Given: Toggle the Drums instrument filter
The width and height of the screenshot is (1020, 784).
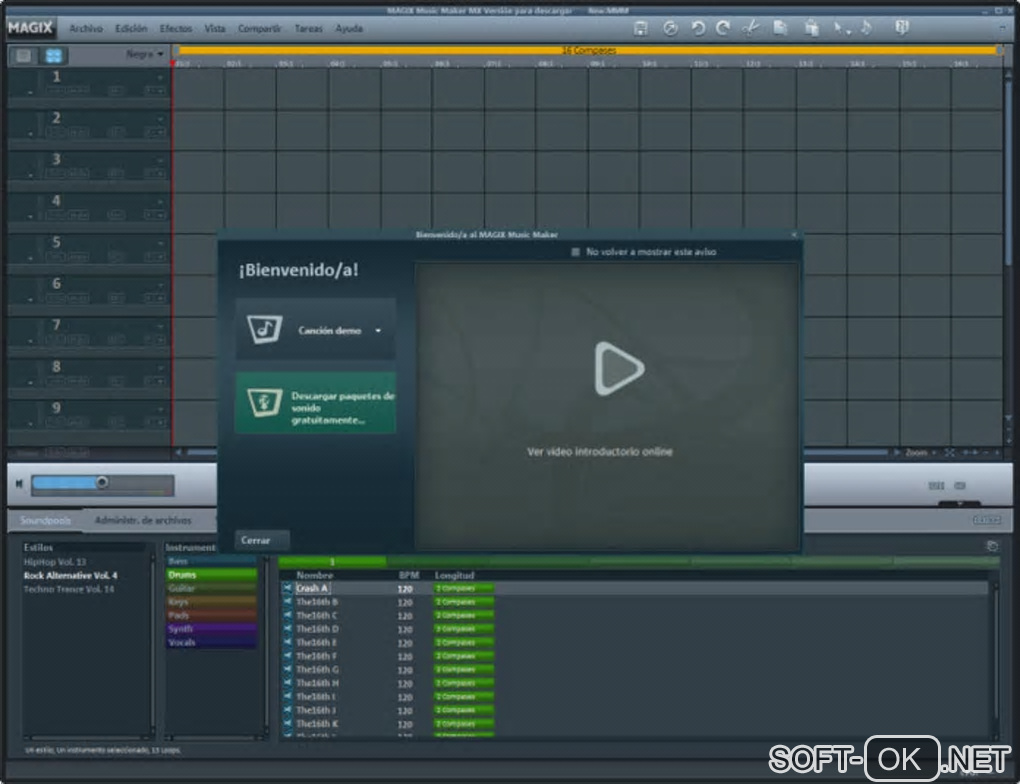Looking at the screenshot, I should (211, 575).
